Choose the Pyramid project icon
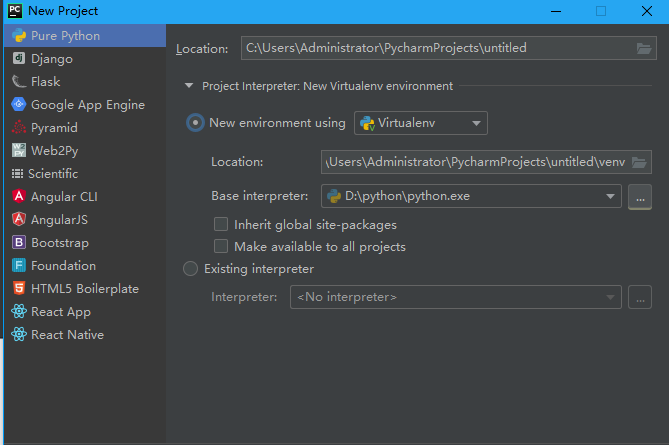669x445 pixels. [19, 128]
